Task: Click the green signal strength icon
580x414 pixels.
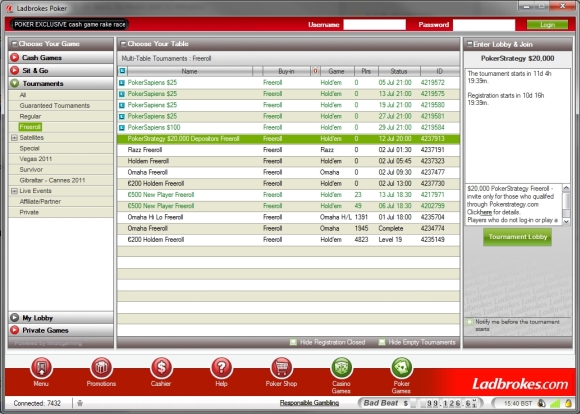Action: tap(555, 403)
